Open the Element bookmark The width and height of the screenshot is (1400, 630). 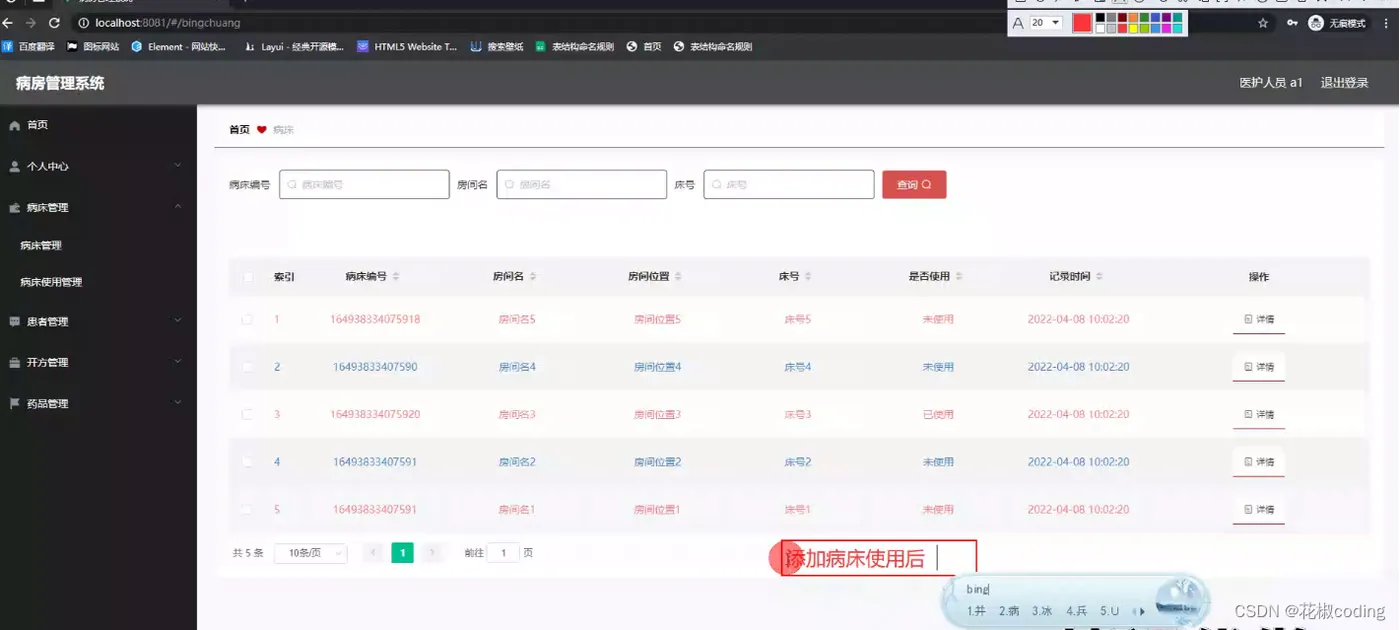click(179, 46)
